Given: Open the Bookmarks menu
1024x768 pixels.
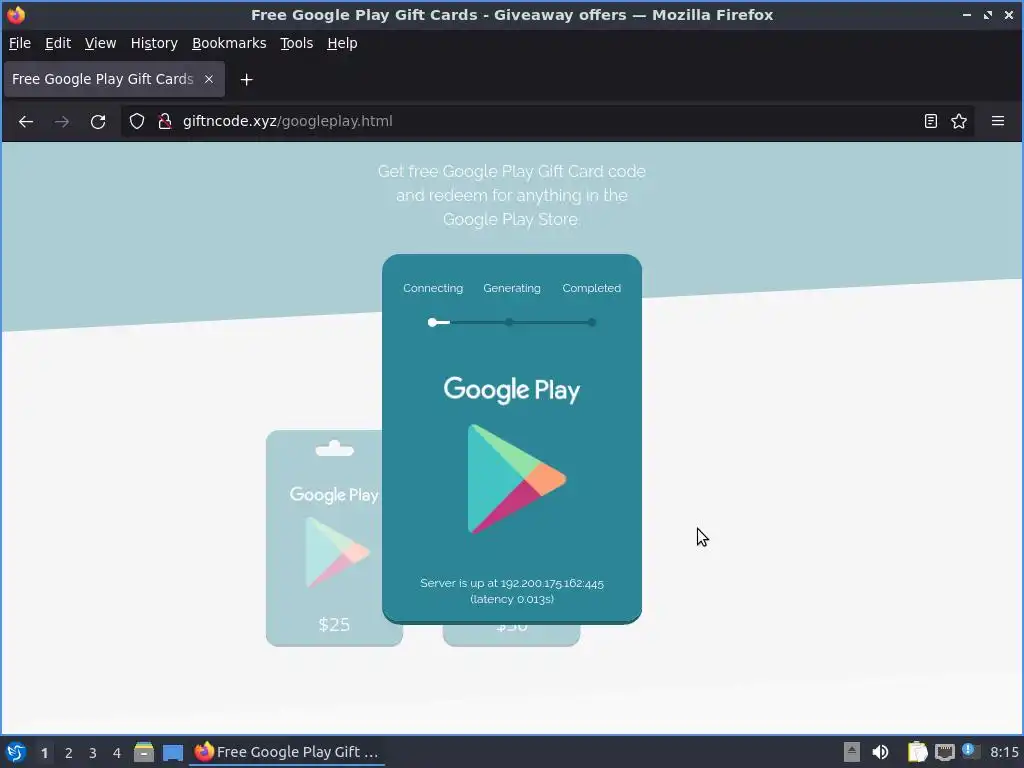Looking at the screenshot, I should click(229, 43).
